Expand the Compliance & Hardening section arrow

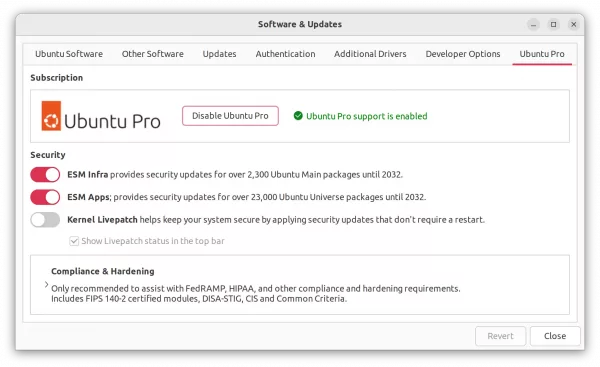pos(46,284)
